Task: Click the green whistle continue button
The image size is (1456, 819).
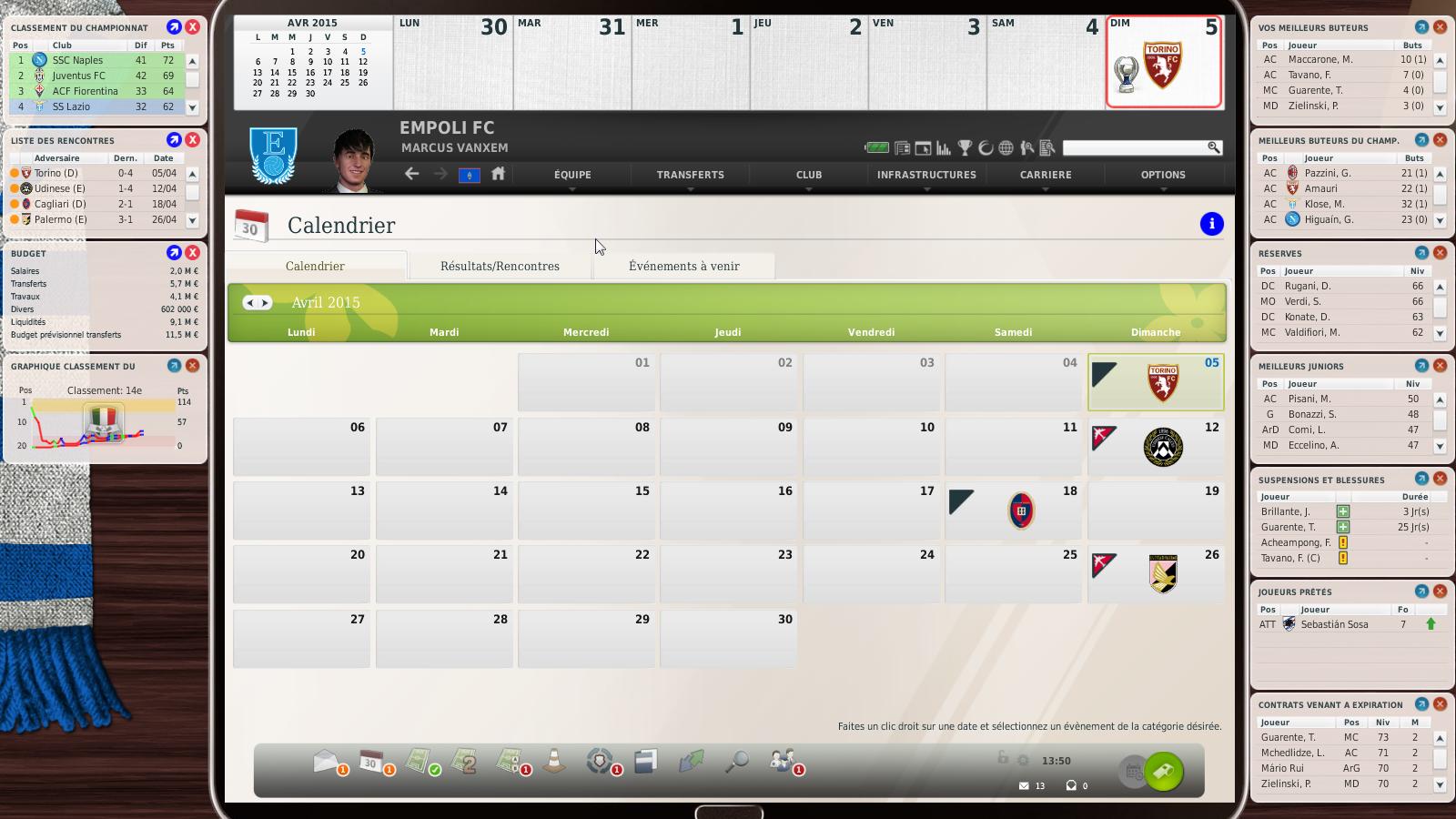Action: click(1164, 772)
